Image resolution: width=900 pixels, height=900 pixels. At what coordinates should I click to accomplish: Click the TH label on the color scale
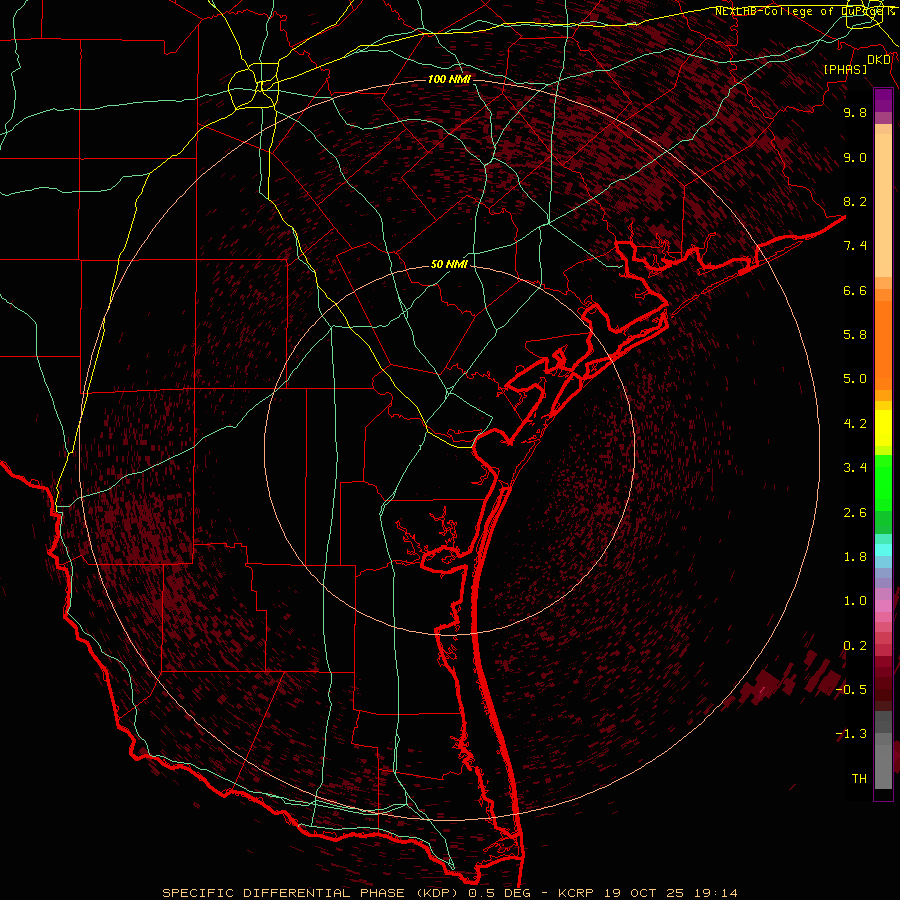(x=859, y=779)
